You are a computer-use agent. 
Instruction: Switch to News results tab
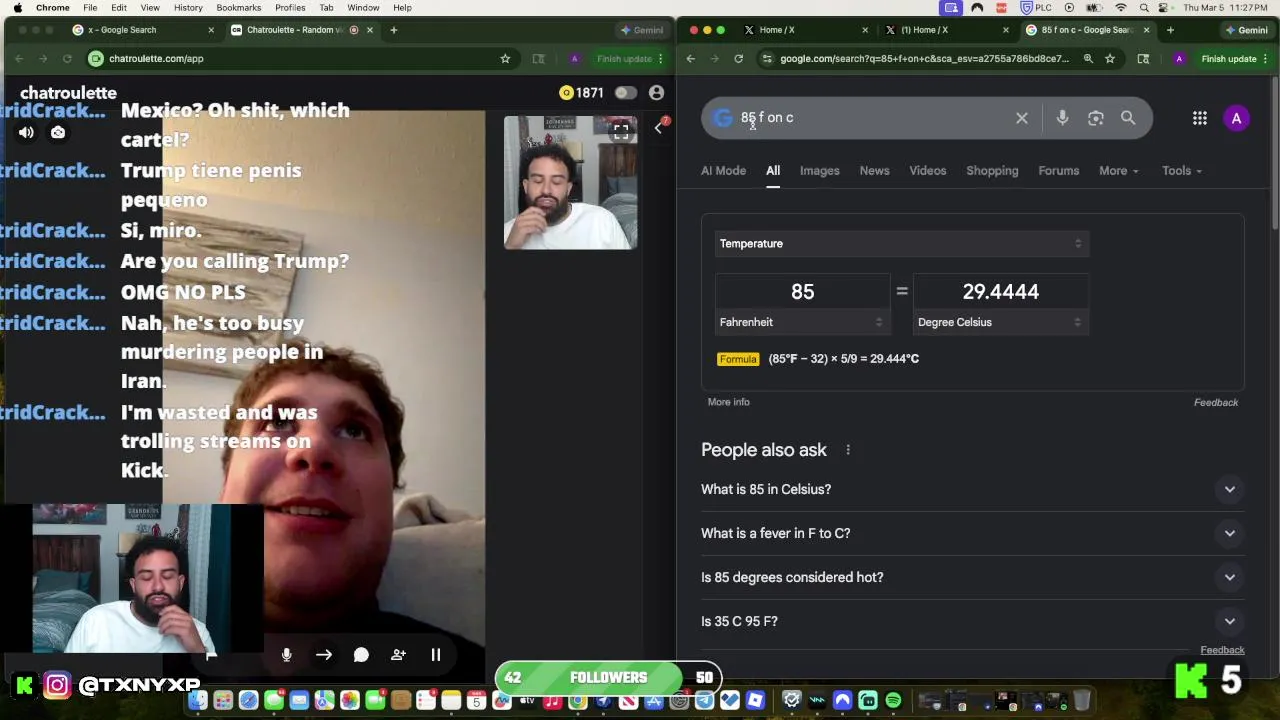874,171
